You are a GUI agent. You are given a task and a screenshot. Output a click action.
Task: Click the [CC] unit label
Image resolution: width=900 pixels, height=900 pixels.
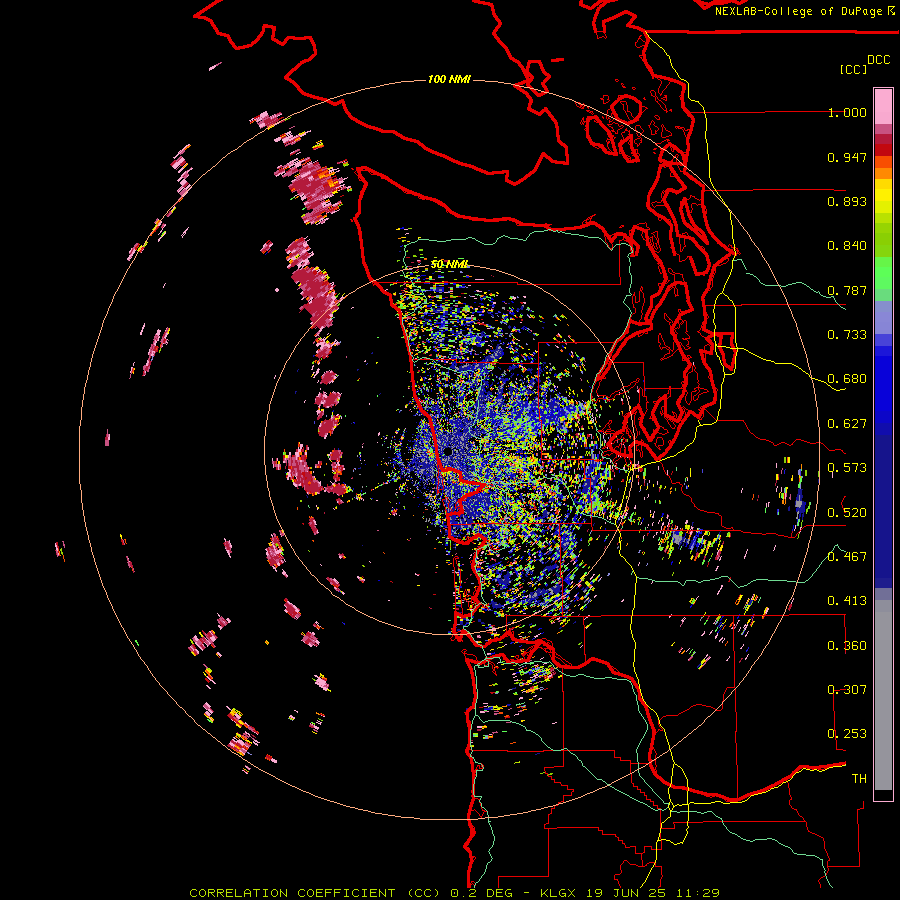(854, 69)
